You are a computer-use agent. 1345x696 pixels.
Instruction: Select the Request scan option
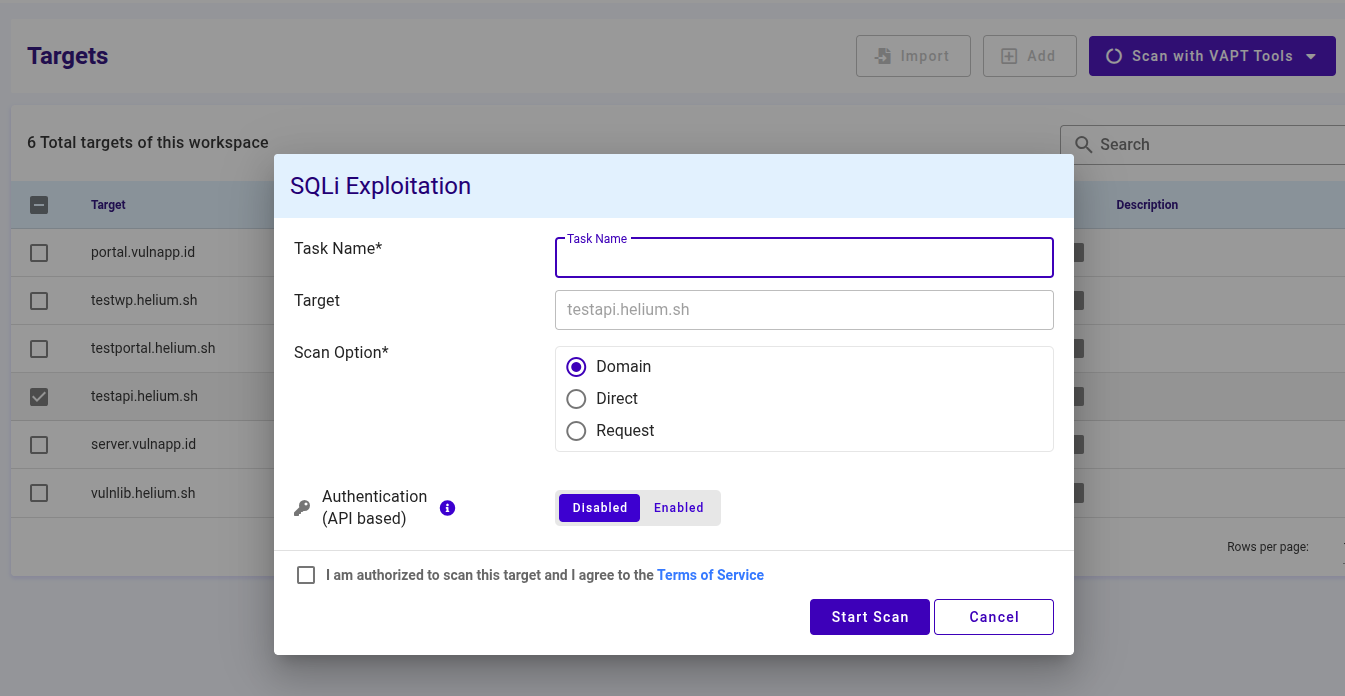click(x=576, y=431)
